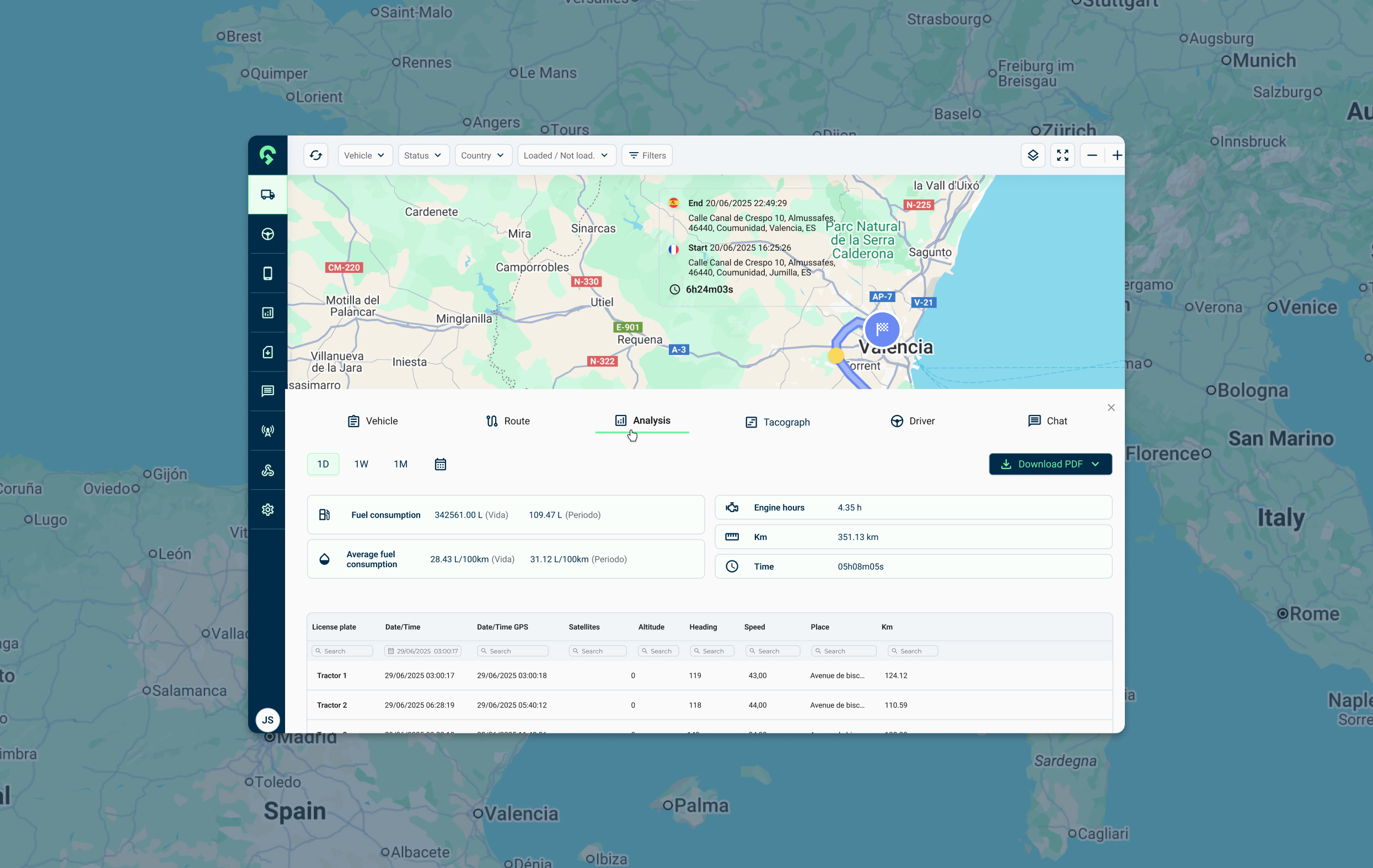
Task: Open the Loaded / Not load. dropdown
Action: tap(566, 155)
